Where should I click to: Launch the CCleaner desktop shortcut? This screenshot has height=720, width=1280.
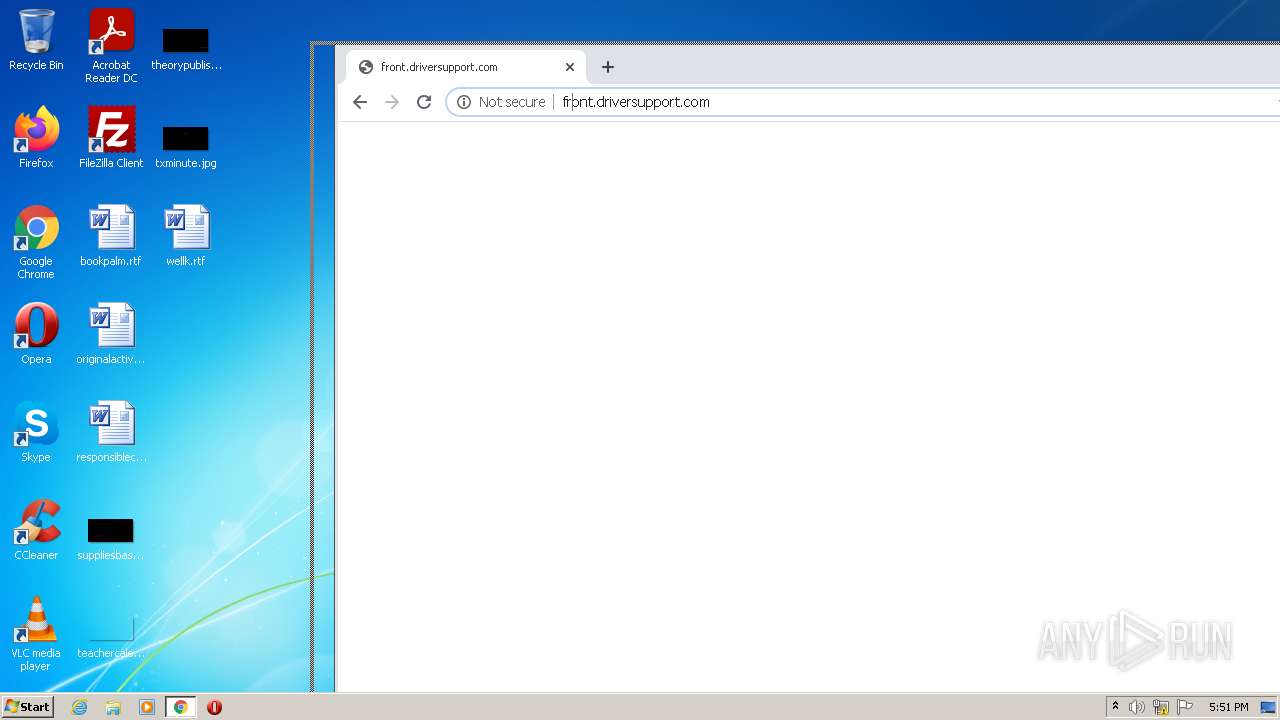(x=36, y=530)
